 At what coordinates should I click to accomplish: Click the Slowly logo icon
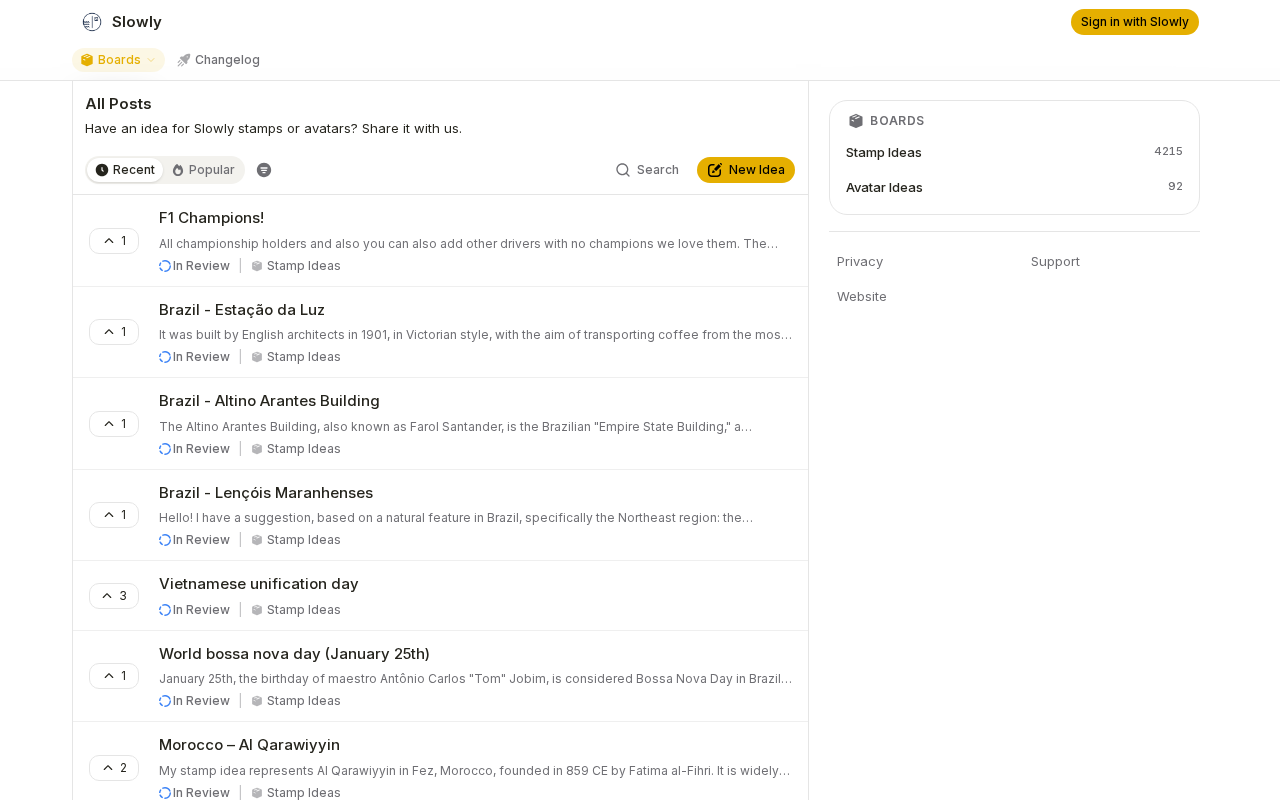pyautogui.click(x=92, y=22)
